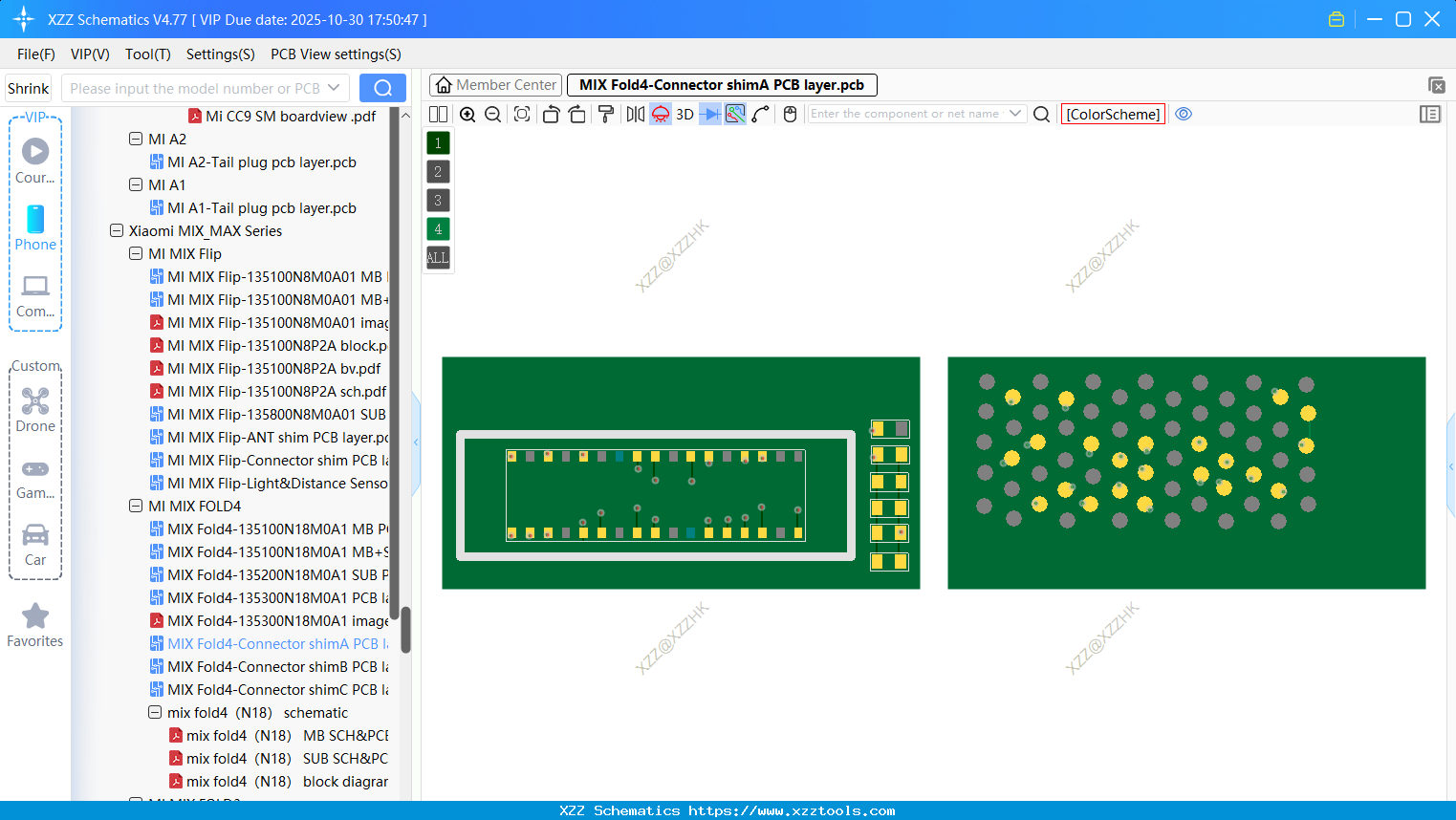Viewport: 1456px width, 820px height.
Task: Open MIX Fold4-Connector shimB PCB layer file
Action: point(270,666)
